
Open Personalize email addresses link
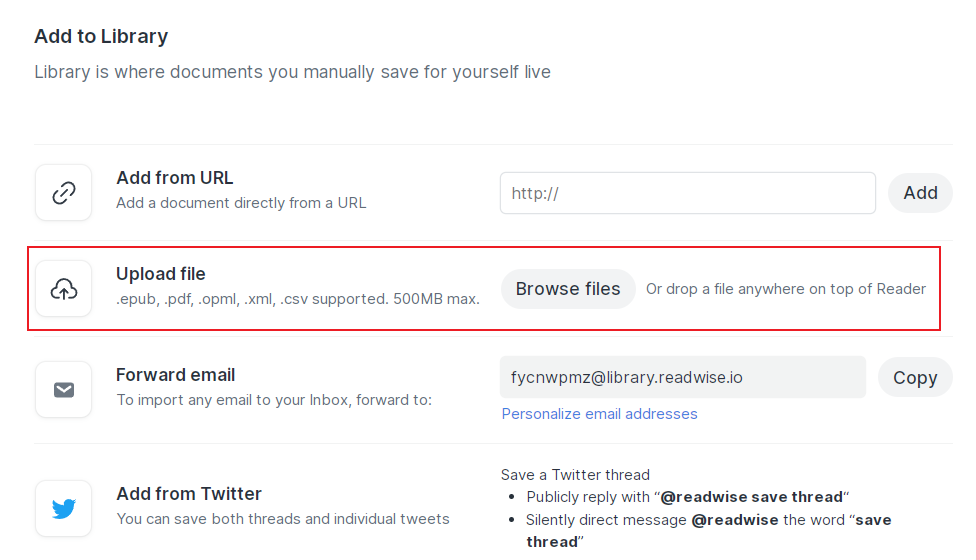click(x=599, y=414)
